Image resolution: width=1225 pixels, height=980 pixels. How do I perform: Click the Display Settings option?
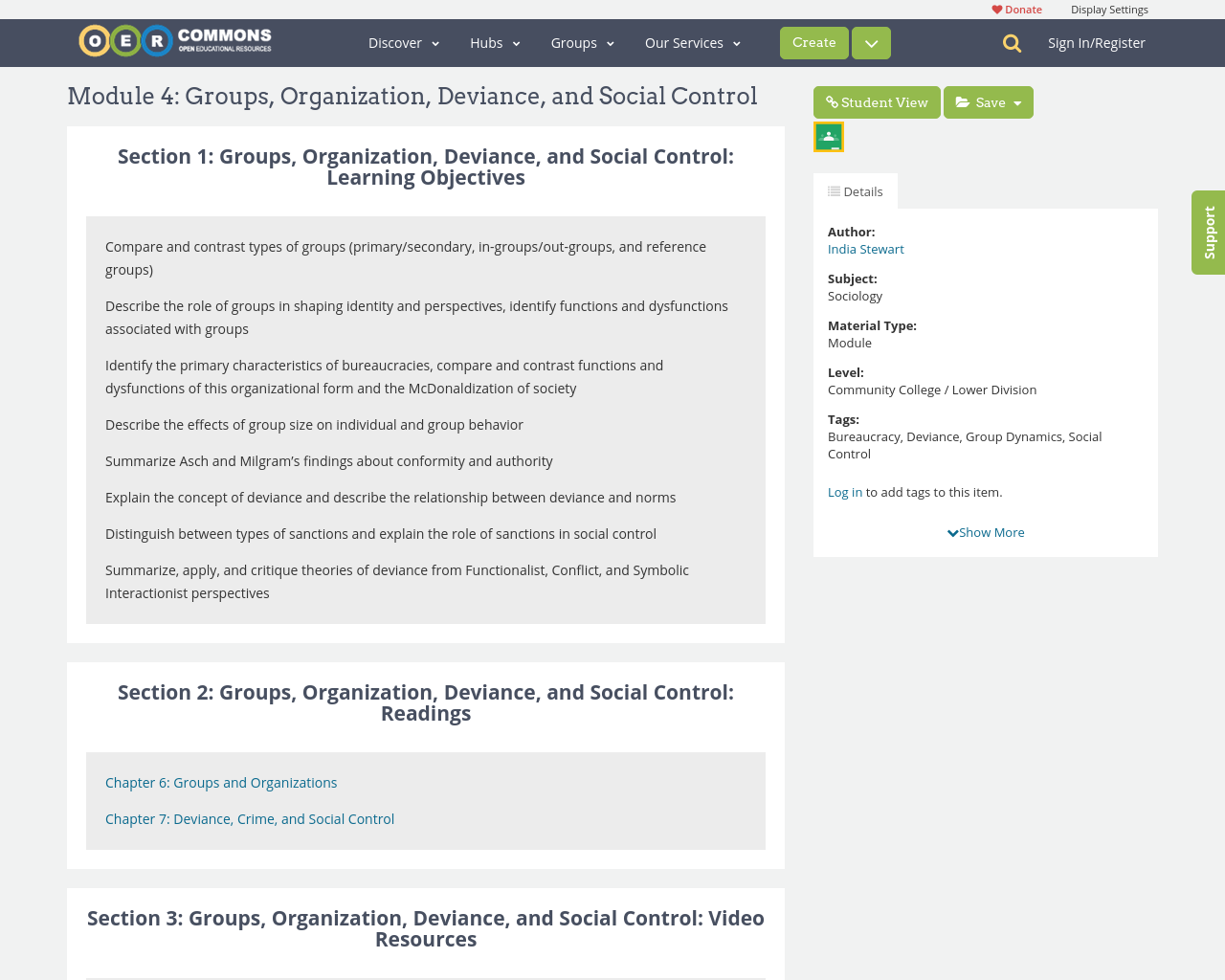(x=1109, y=8)
